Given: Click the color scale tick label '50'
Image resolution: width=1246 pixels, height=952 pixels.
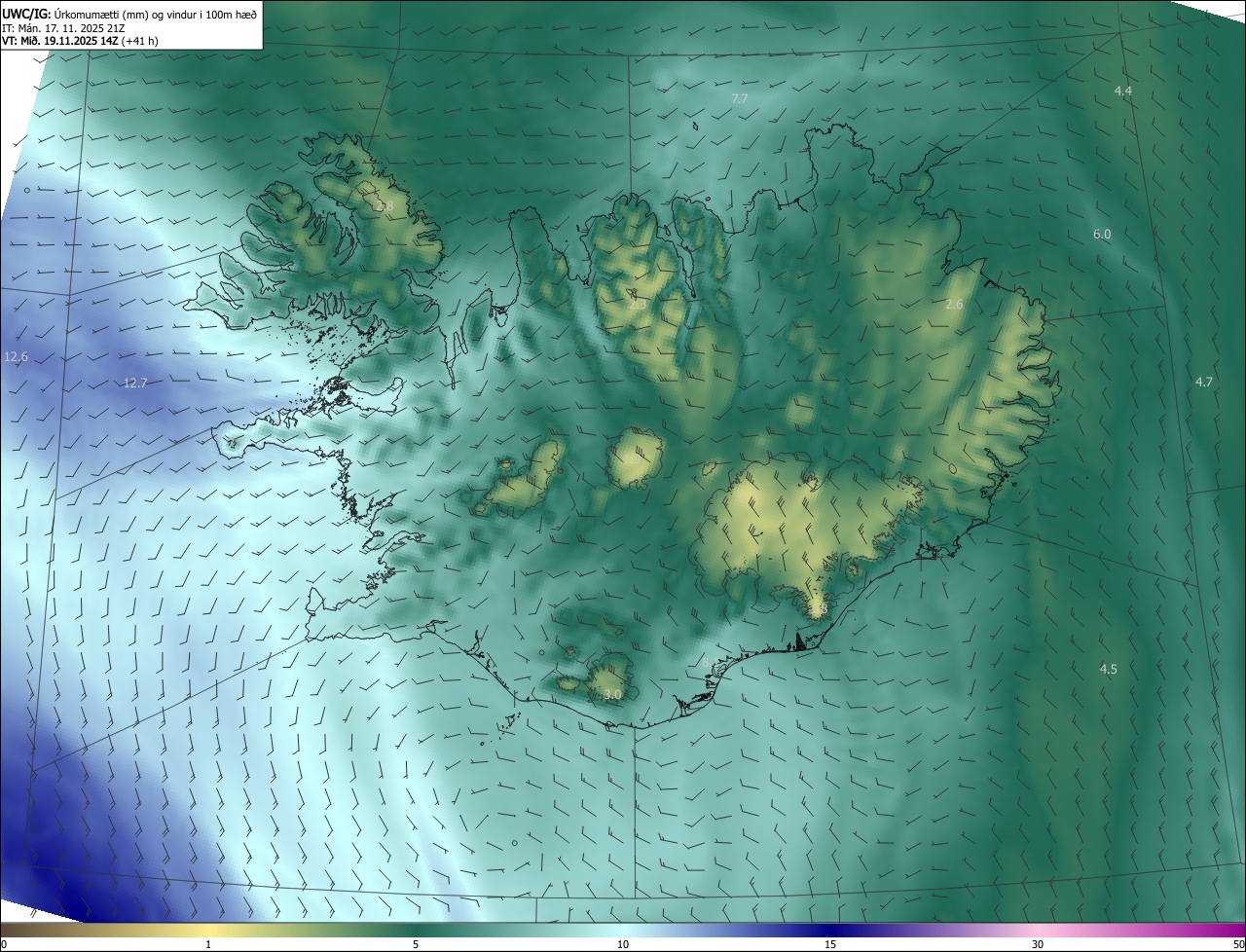Looking at the screenshot, I should [1237, 944].
